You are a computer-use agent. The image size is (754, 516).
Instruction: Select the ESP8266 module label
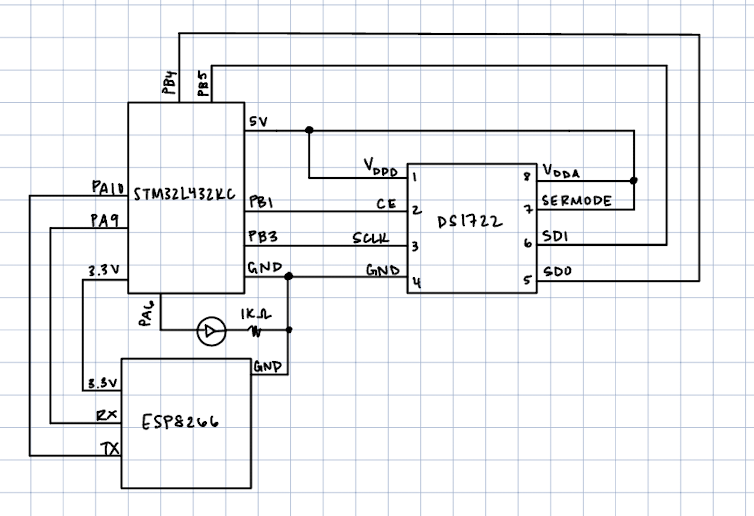pyautogui.click(x=180, y=422)
